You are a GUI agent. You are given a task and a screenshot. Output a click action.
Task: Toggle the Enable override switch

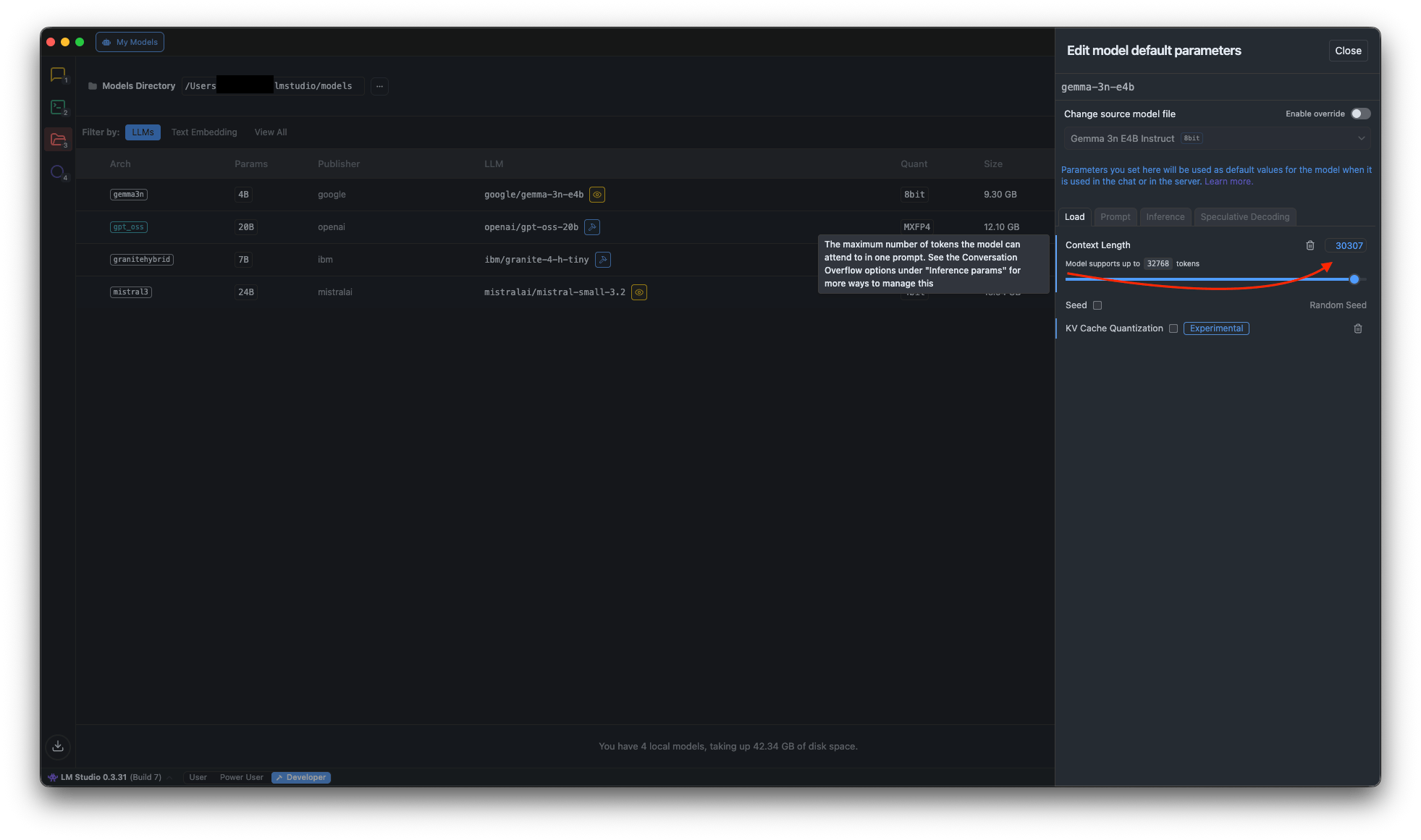(1360, 114)
